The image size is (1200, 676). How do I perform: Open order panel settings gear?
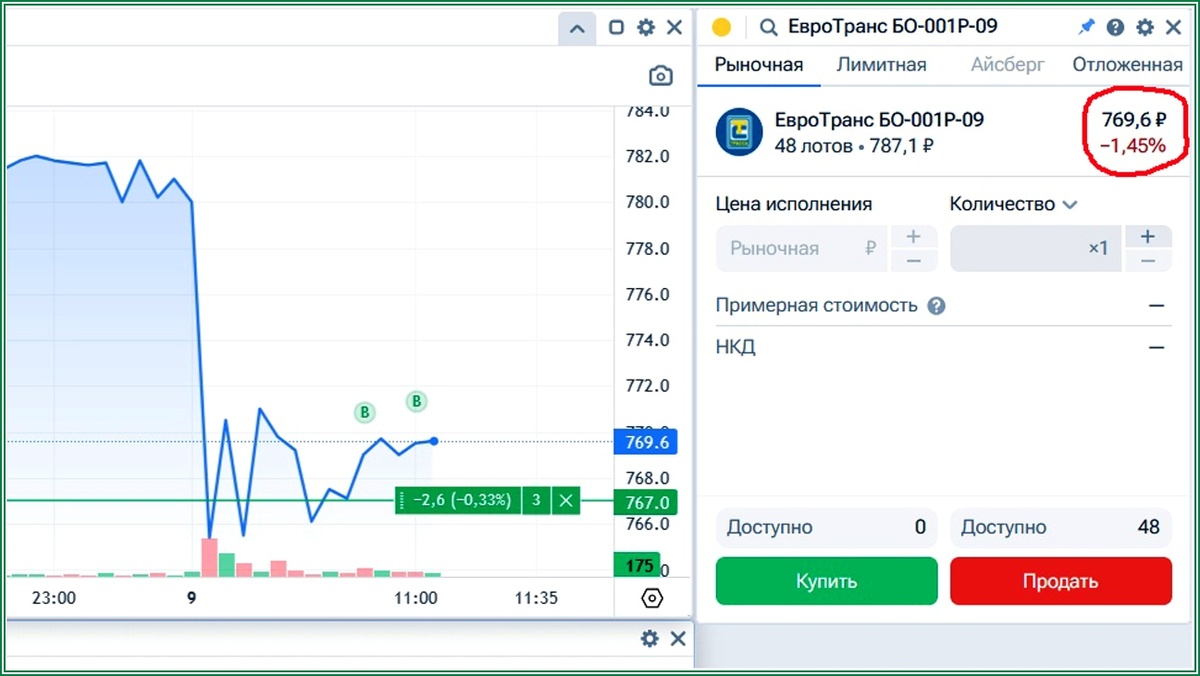[x=1144, y=26]
